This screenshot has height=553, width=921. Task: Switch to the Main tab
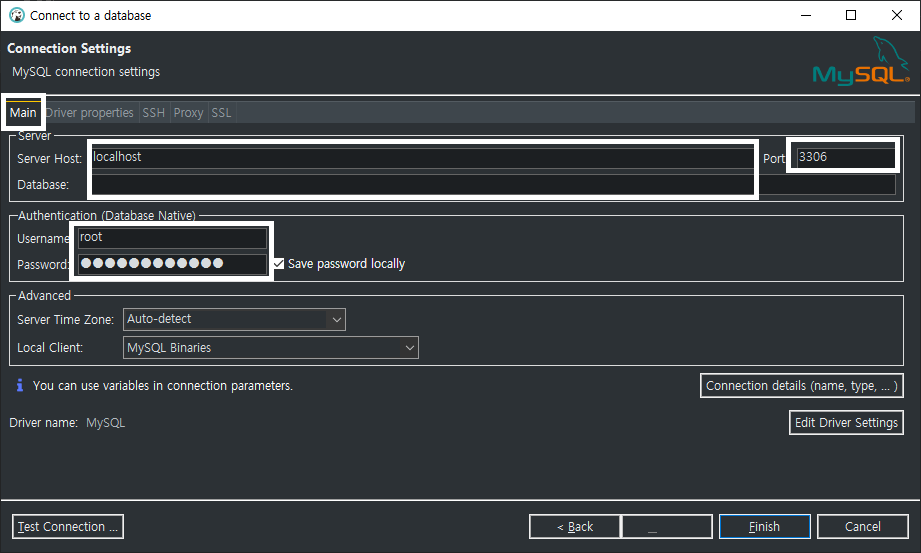(x=23, y=112)
